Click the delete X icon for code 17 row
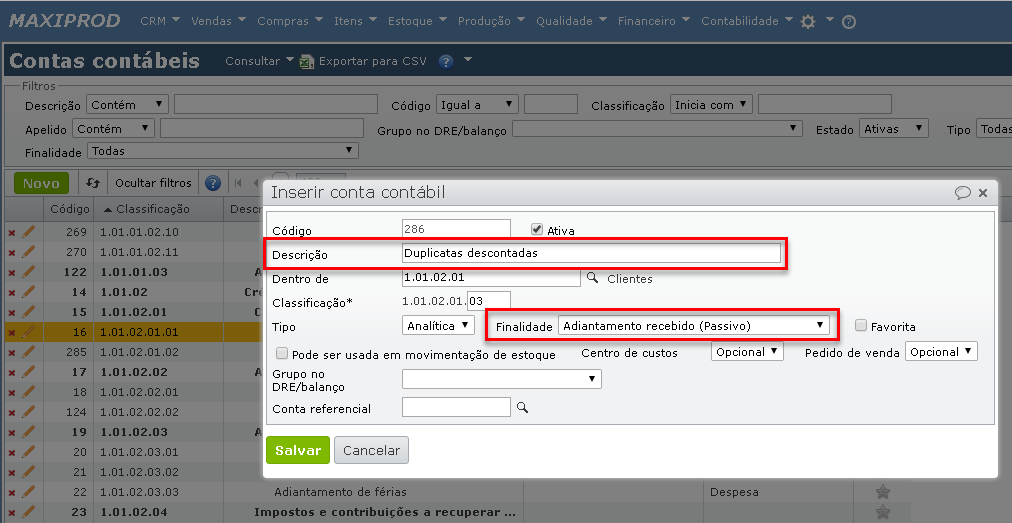The width and height of the screenshot is (1012, 523). pyautogui.click(x=11, y=373)
